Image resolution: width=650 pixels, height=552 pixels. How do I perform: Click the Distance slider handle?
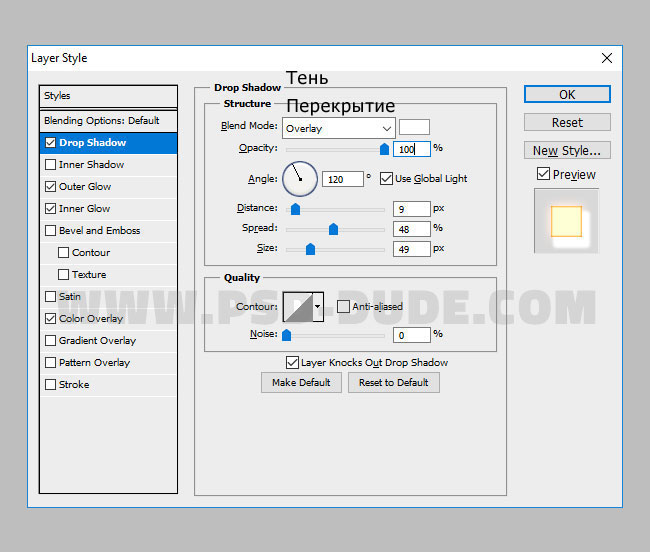click(x=295, y=209)
